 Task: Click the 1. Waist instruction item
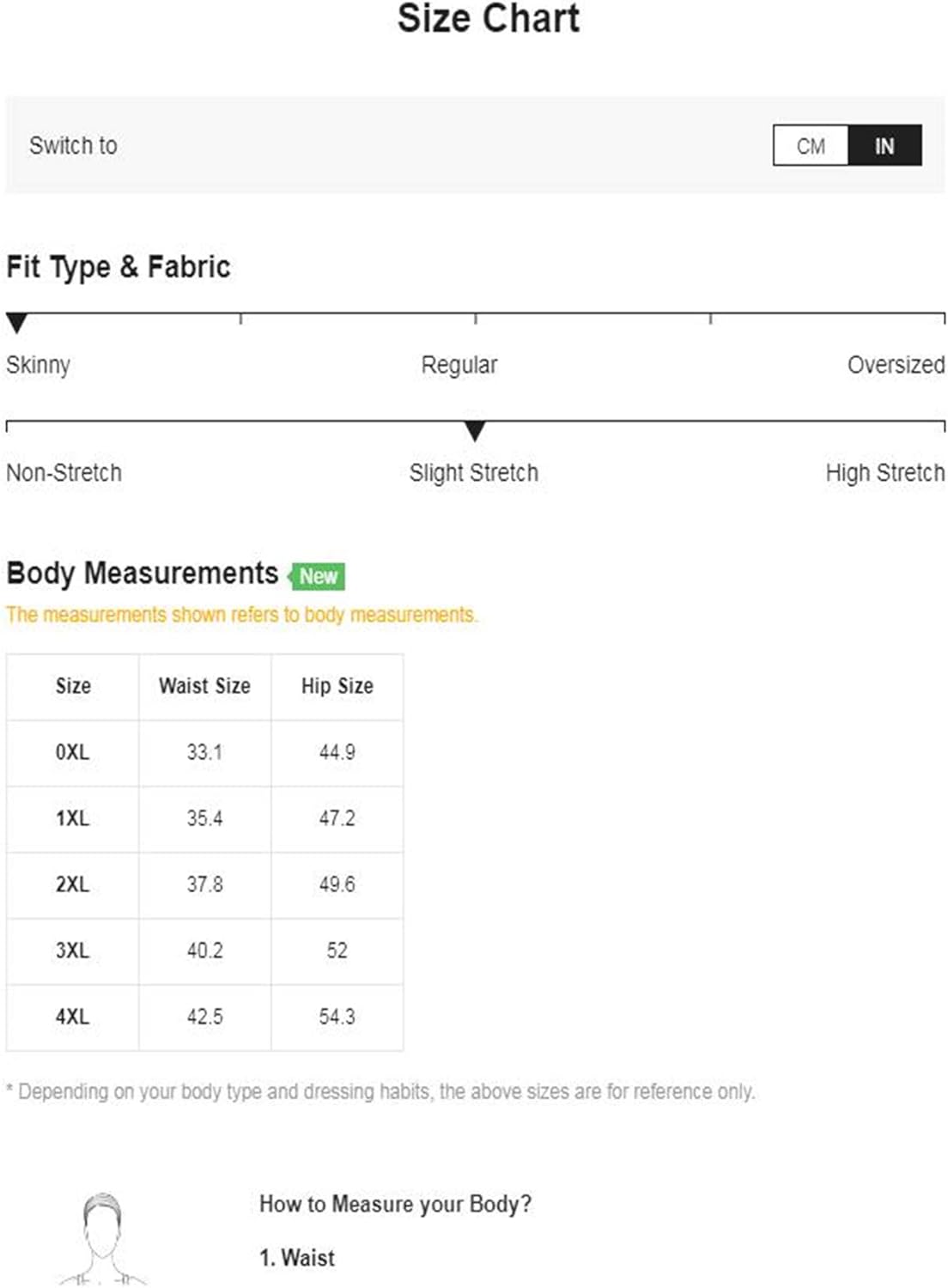[297, 1258]
